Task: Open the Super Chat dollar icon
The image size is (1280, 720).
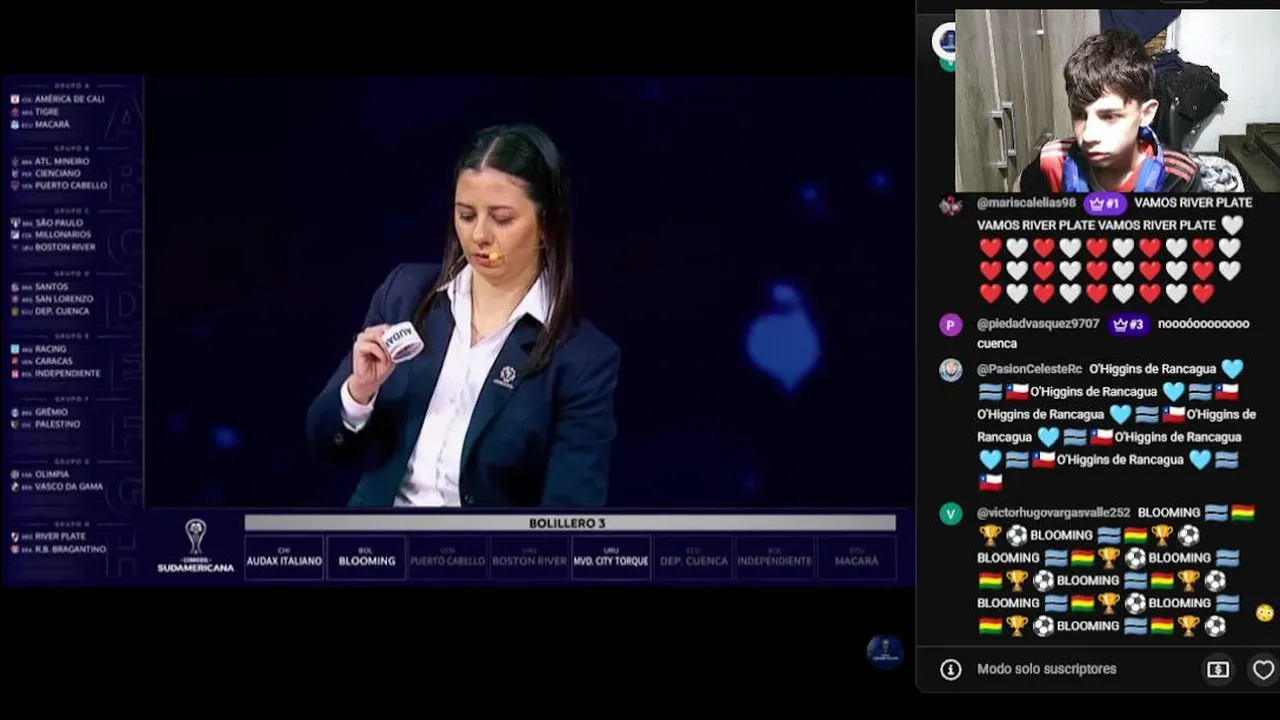Action: 1218,670
